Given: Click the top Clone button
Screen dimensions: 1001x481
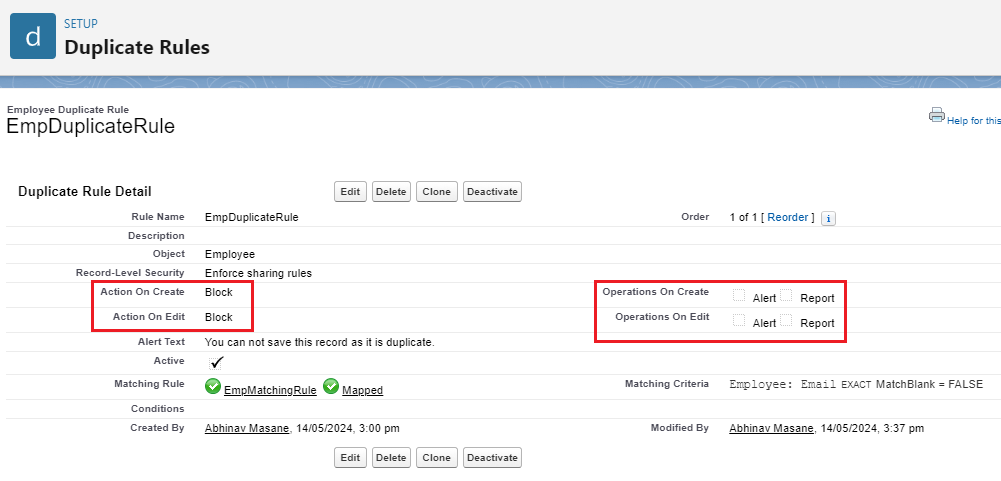Looking at the screenshot, I should [436, 192].
